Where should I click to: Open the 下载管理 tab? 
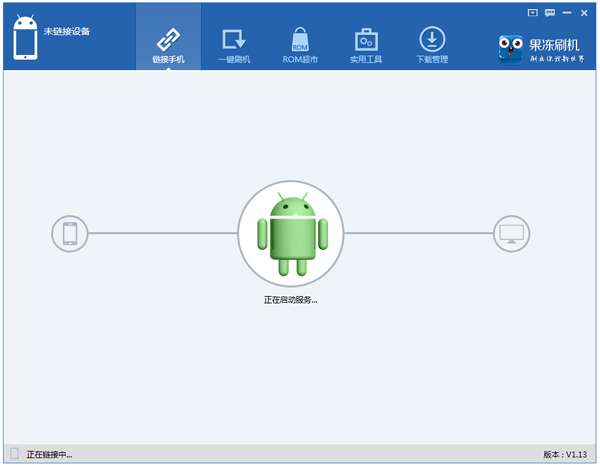432,44
